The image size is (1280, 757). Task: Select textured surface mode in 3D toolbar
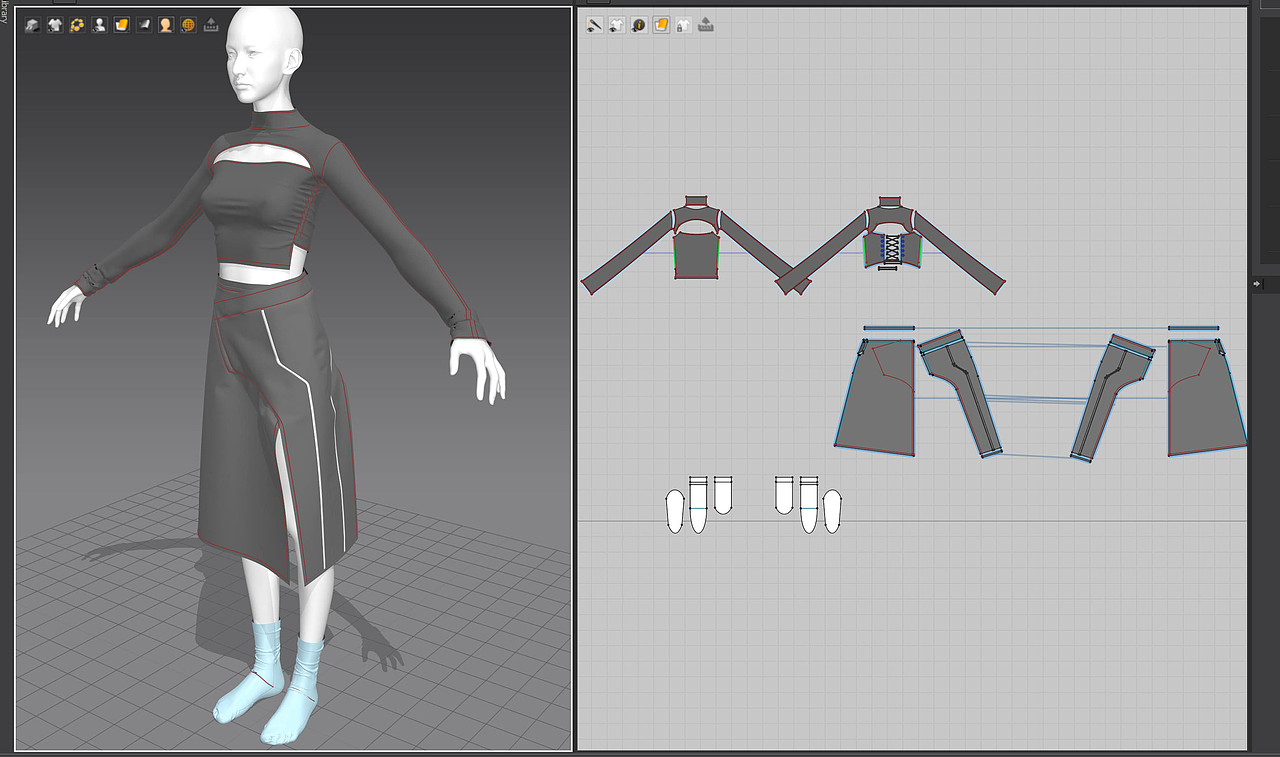click(121, 25)
